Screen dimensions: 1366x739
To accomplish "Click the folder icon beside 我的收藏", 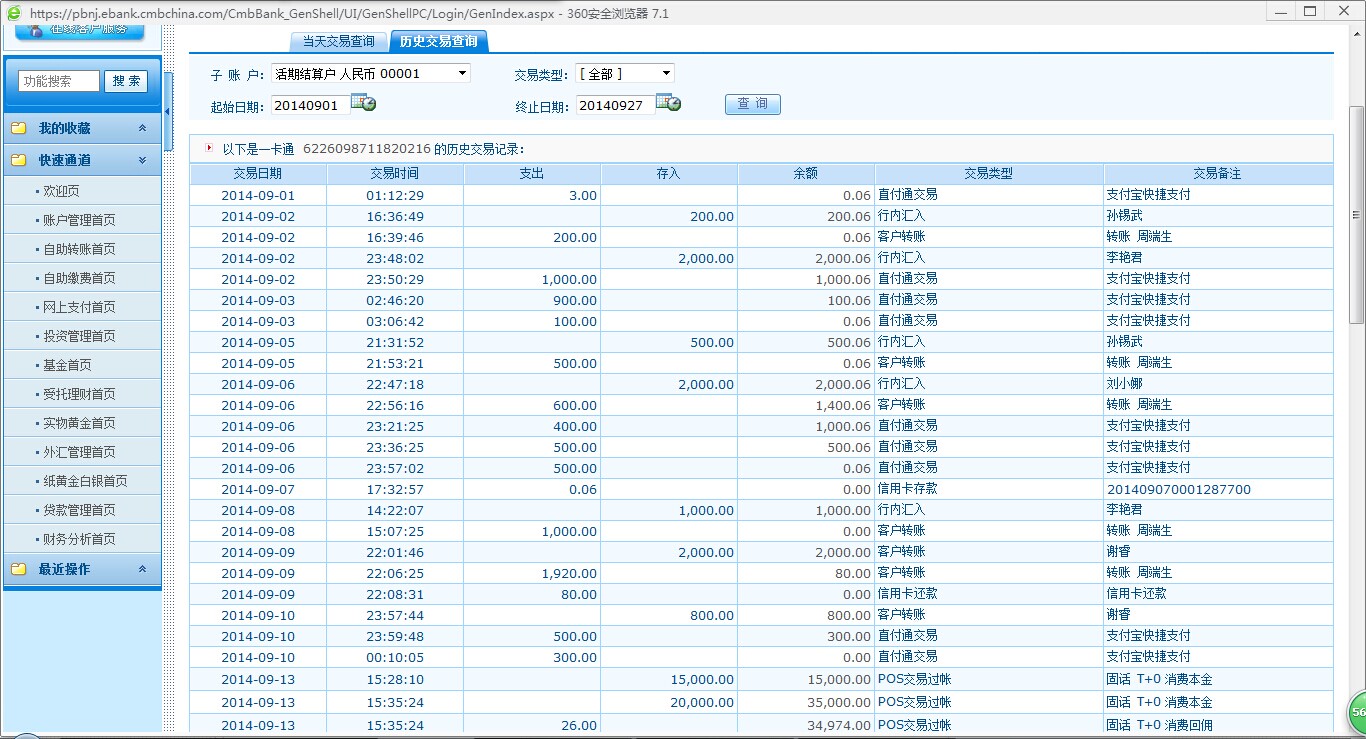I will point(19,129).
